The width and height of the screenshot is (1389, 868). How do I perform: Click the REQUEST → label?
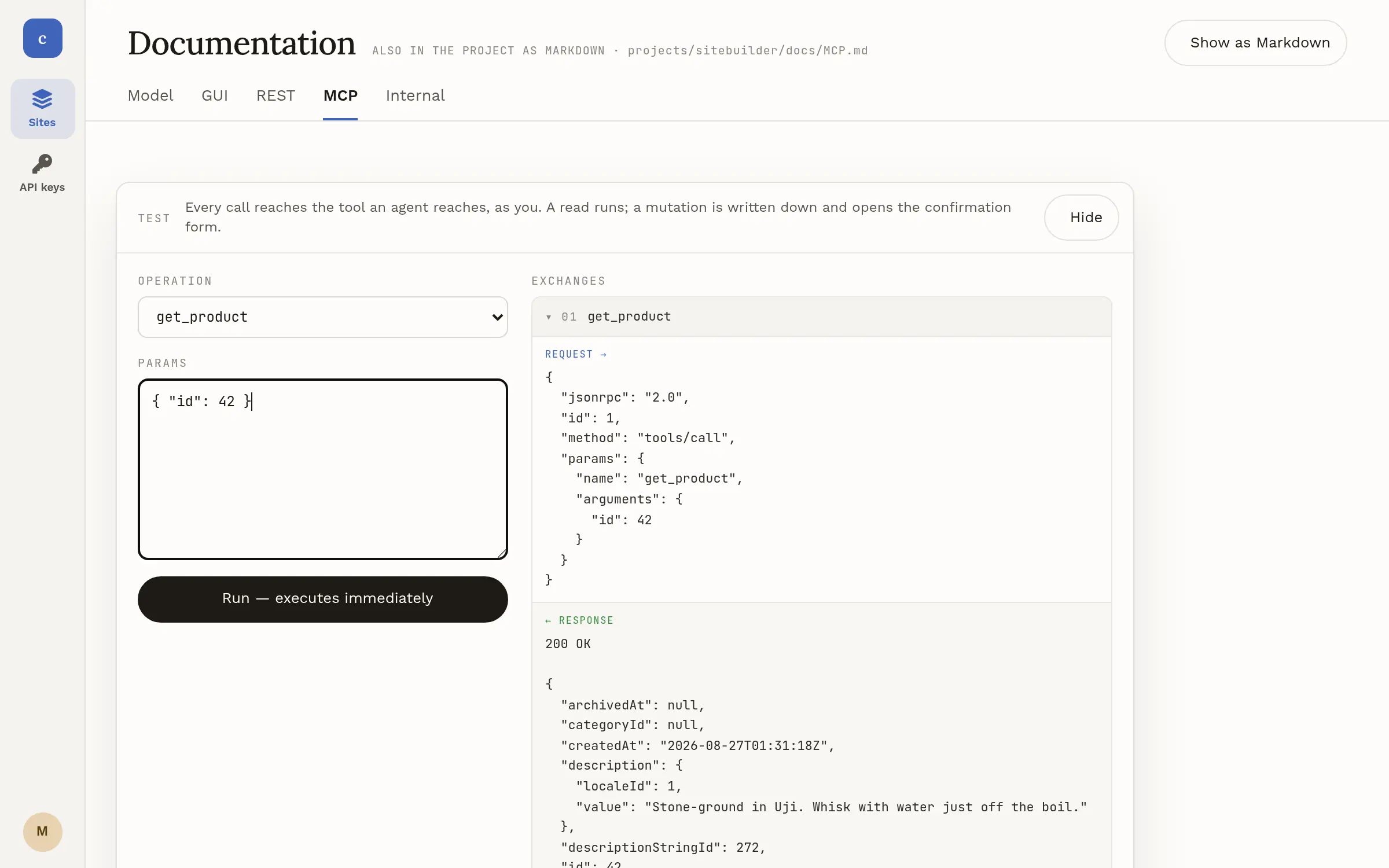coord(576,354)
